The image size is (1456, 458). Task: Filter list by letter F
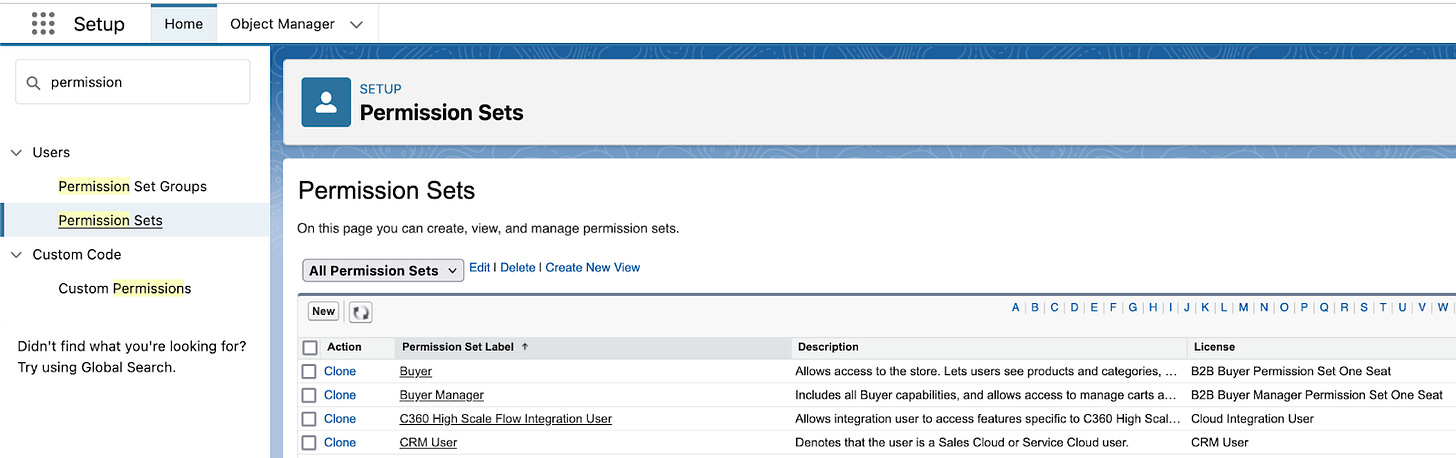click(1113, 308)
